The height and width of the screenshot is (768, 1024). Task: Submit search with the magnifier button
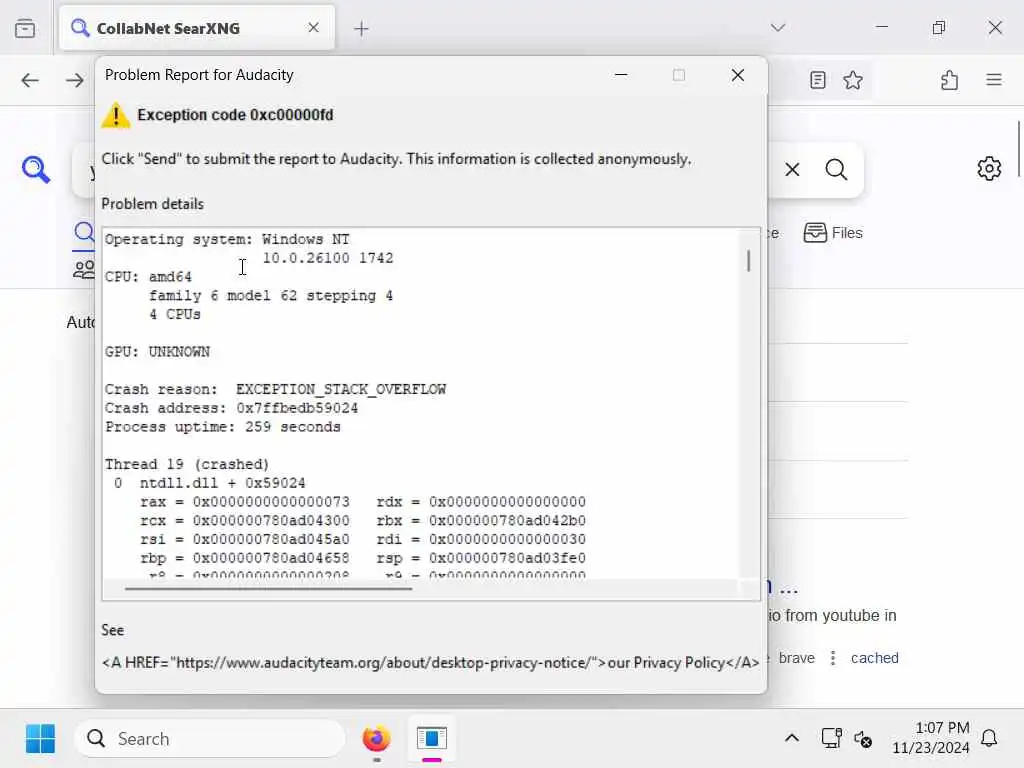pyautogui.click(x=836, y=170)
